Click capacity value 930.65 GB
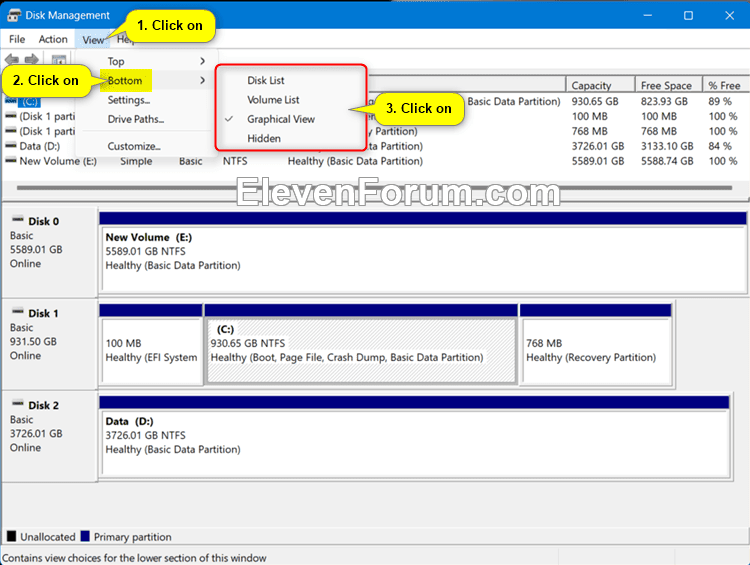The image size is (750, 565). tap(595, 101)
